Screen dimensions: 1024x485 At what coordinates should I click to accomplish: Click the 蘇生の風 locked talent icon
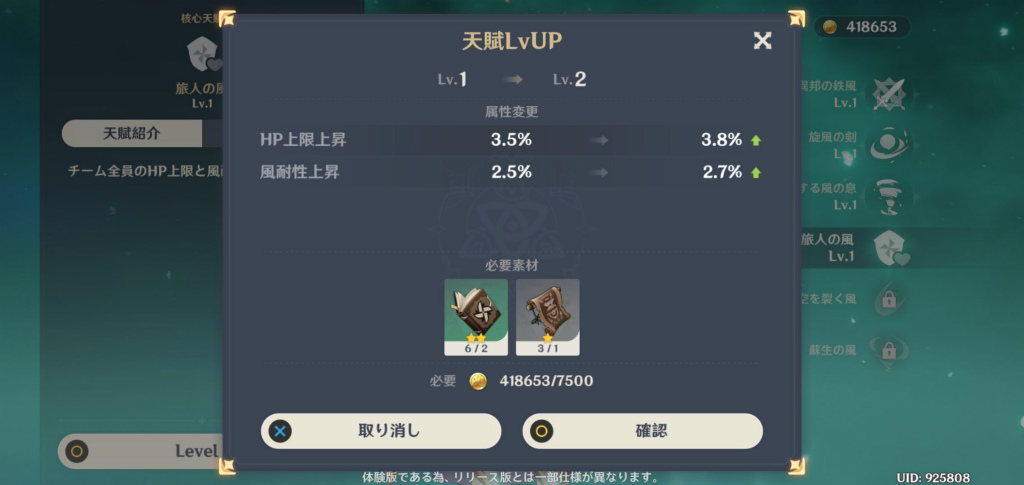pyautogui.click(x=888, y=351)
